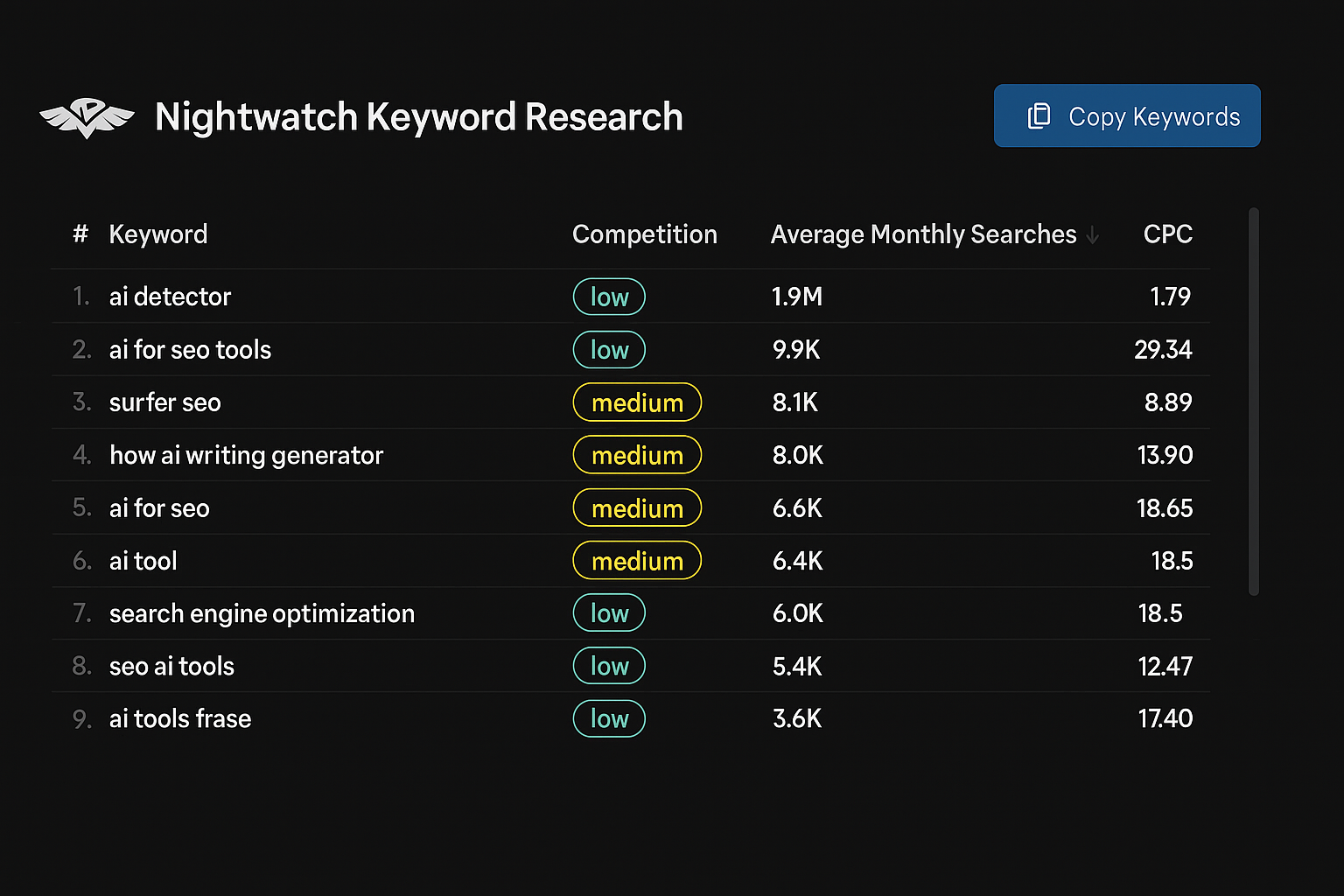The image size is (1344, 896).
Task: Click the CPC value 18.5 for ai tool
Action: point(1172,561)
